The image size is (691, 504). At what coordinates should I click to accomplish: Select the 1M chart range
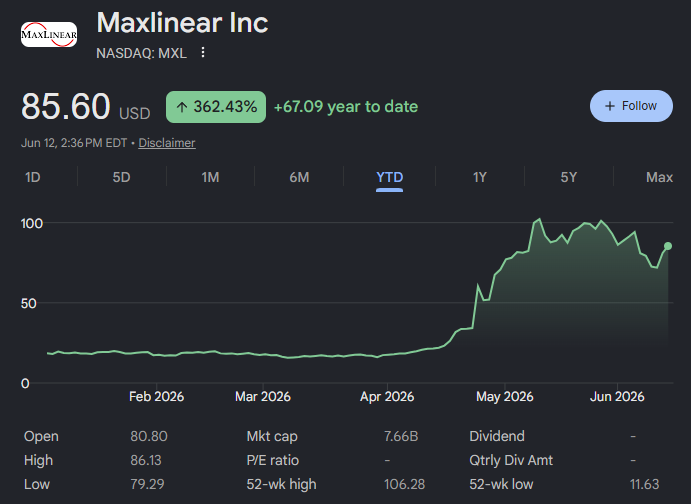(x=210, y=177)
